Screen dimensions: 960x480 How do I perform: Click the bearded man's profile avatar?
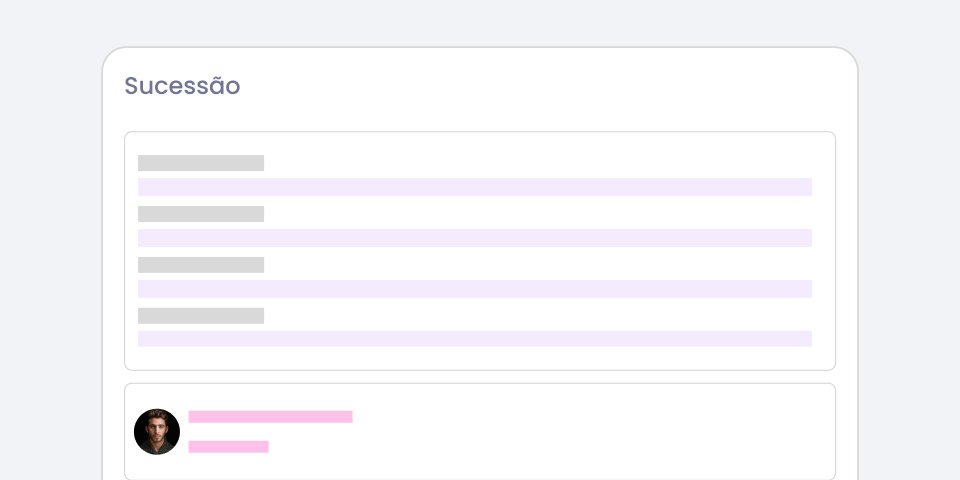click(157, 432)
